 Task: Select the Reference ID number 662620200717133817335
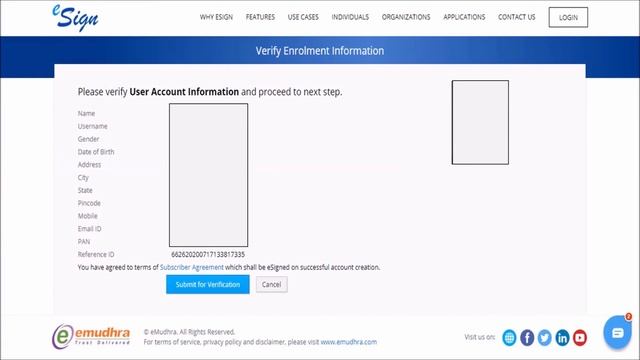point(208,254)
